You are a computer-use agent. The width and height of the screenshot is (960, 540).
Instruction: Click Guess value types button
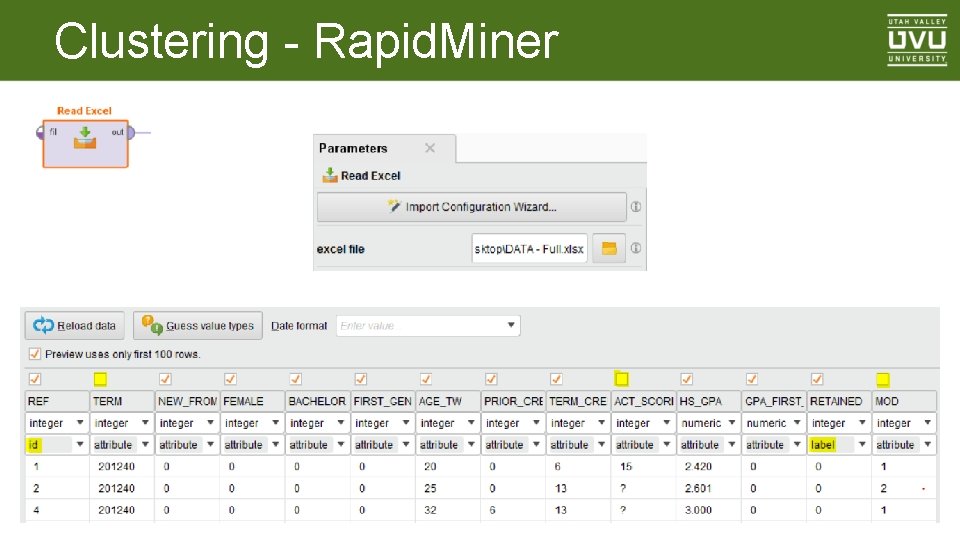(198, 326)
